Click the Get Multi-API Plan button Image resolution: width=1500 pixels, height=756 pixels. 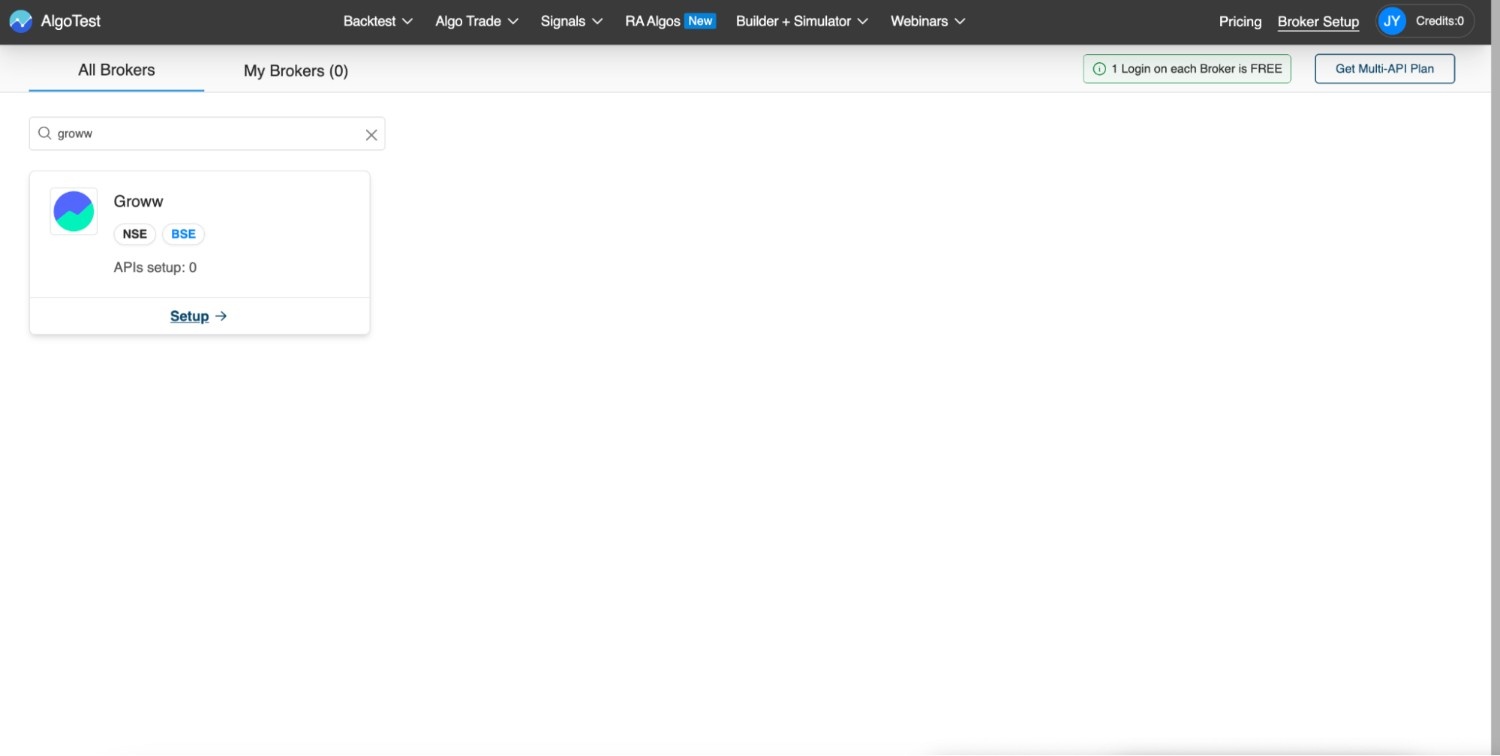tap(1384, 69)
